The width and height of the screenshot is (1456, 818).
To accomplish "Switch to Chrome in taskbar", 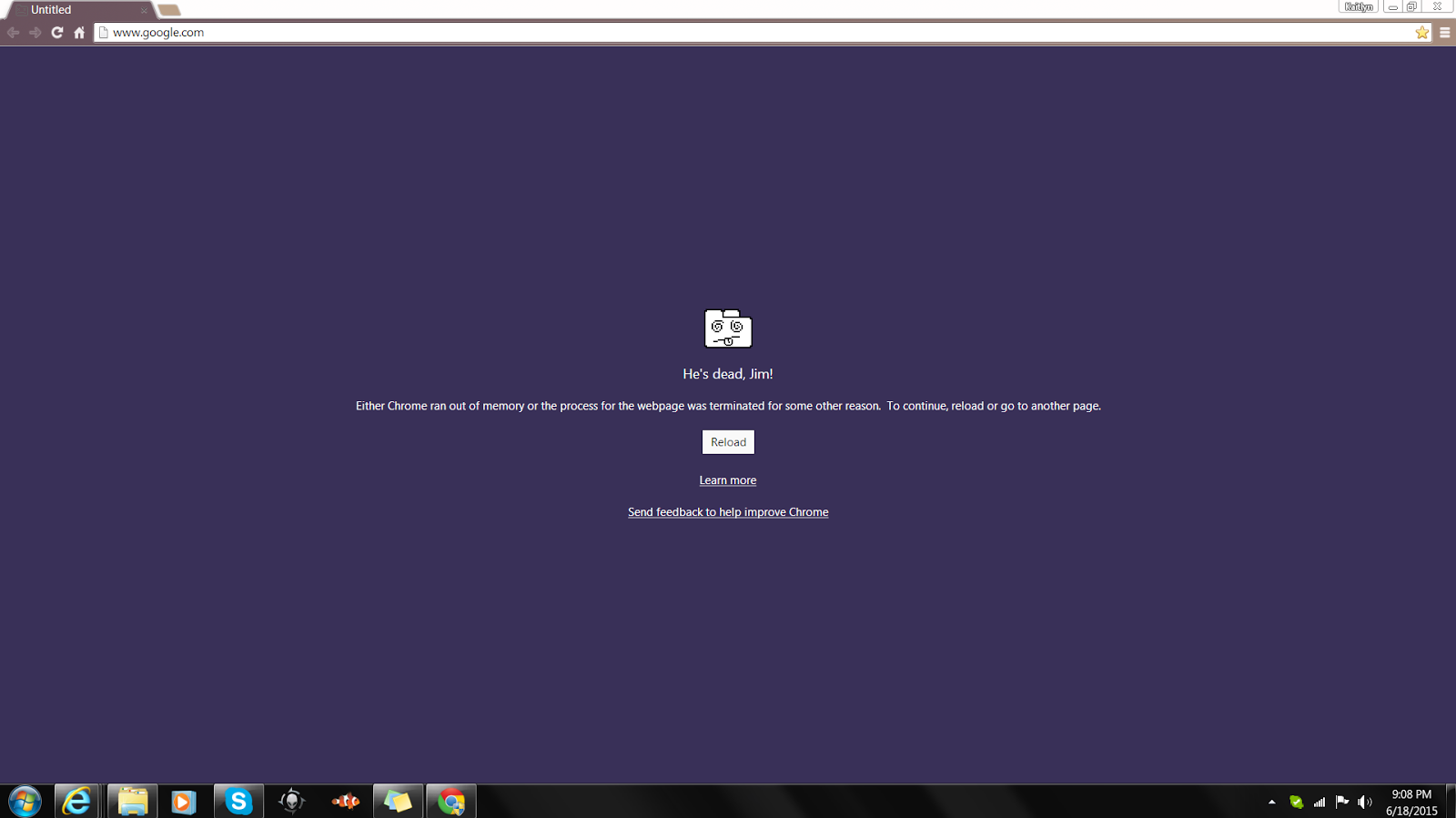I will pos(451,802).
